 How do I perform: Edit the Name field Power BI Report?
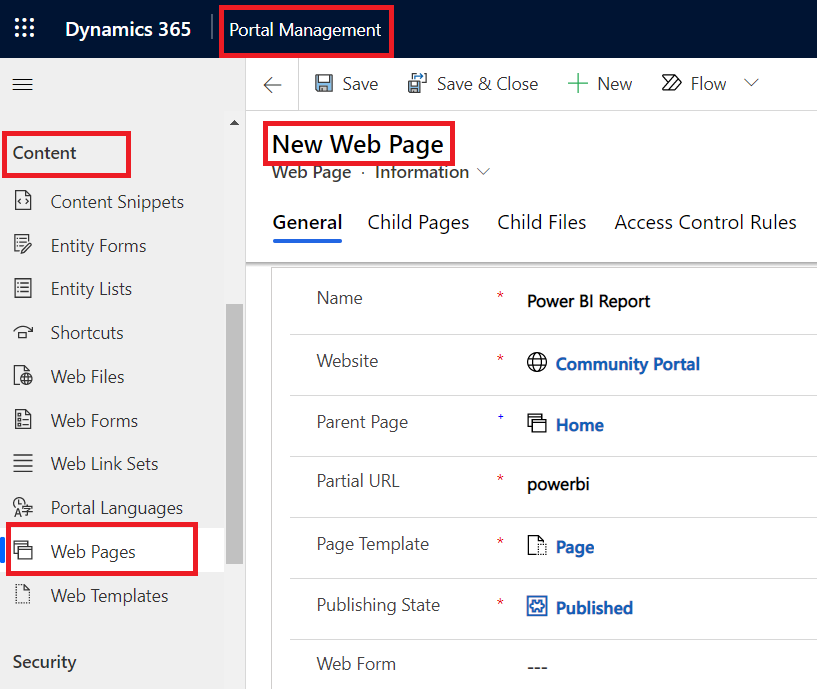click(x=588, y=301)
